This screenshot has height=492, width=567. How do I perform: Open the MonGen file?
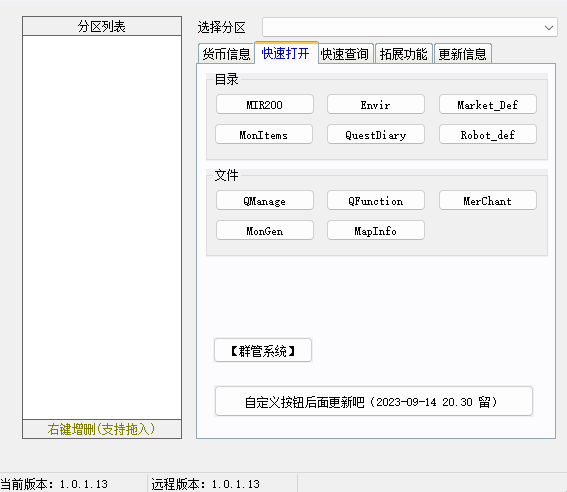265,231
